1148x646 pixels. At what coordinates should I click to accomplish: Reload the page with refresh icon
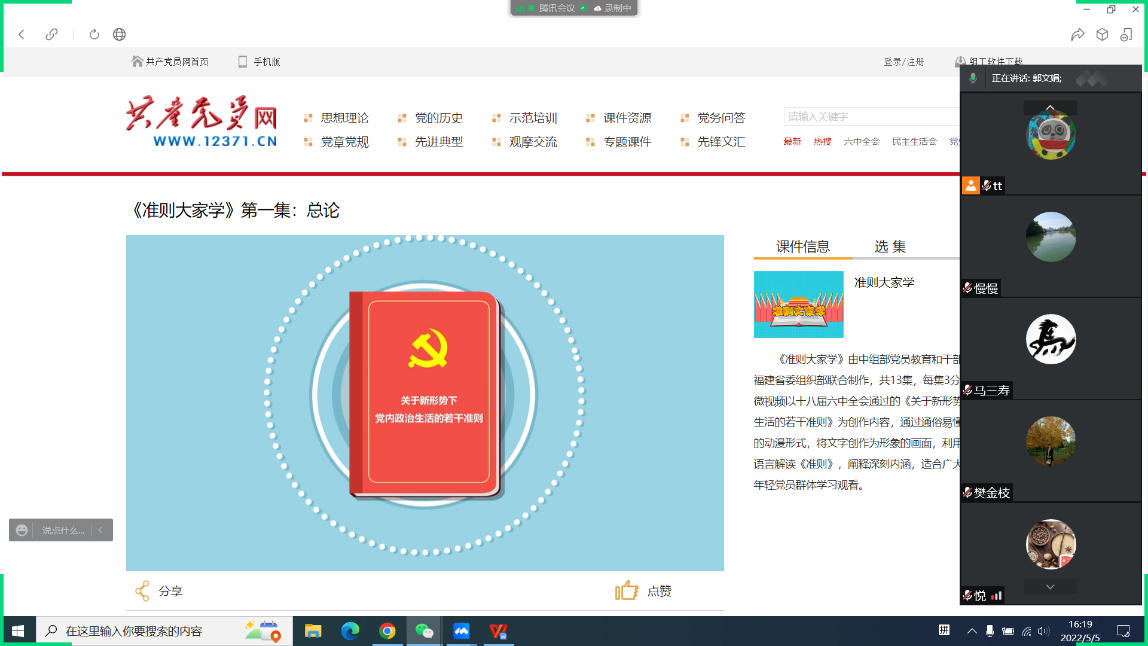[94, 34]
